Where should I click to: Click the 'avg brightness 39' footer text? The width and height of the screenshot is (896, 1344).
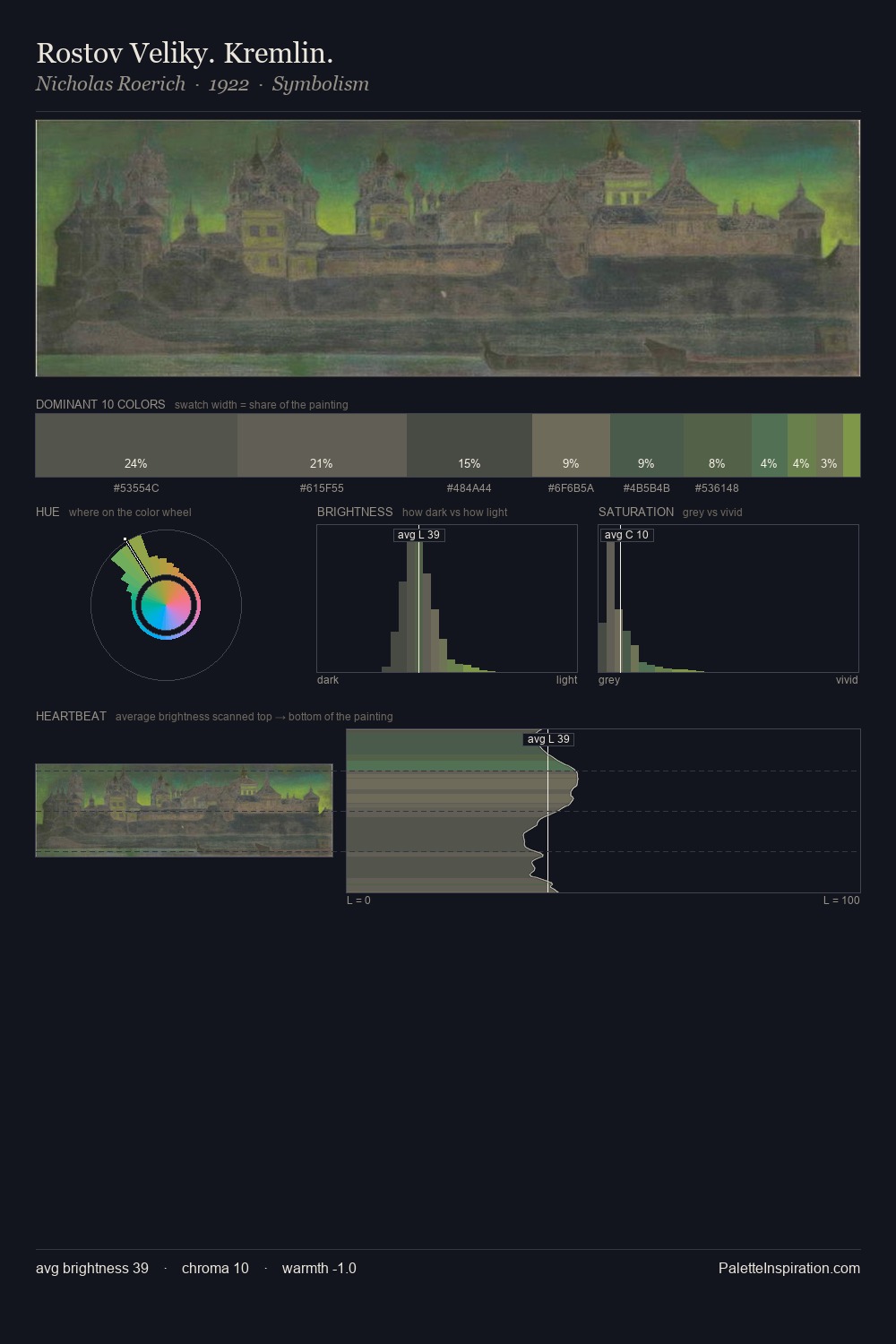pos(92,1268)
